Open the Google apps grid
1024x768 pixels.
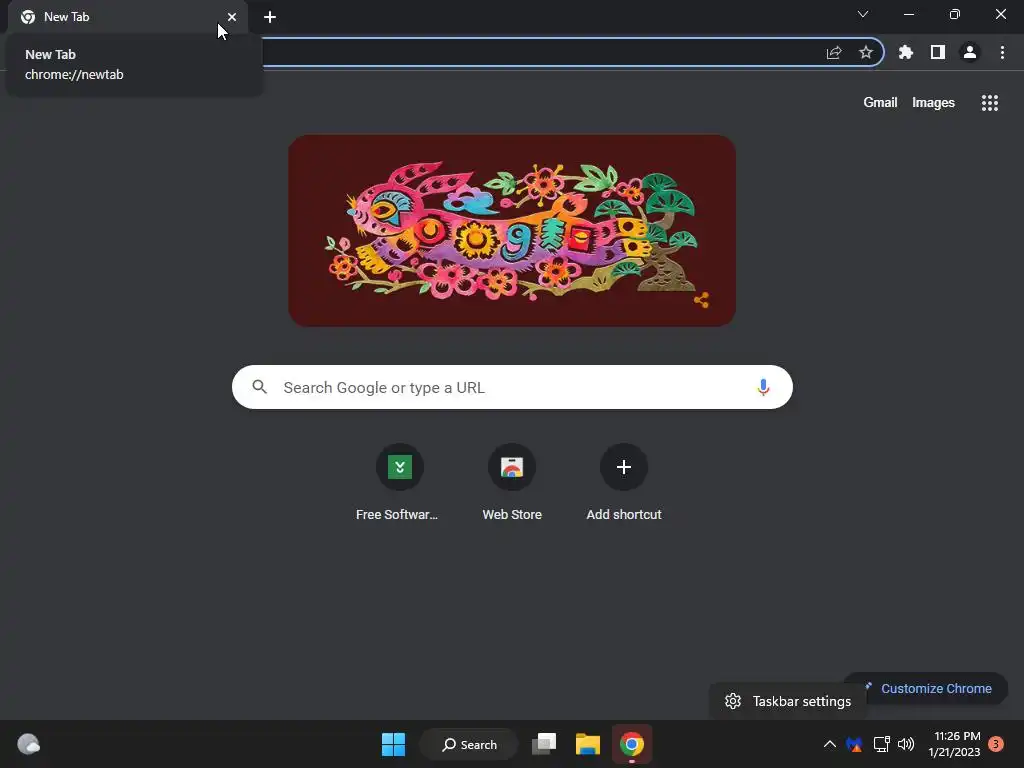click(x=989, y=103)
